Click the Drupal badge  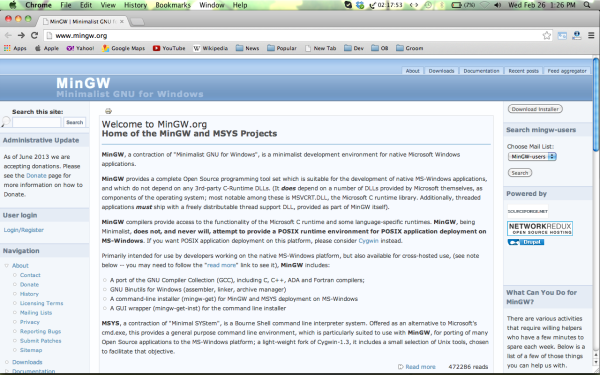coord(526,242)
